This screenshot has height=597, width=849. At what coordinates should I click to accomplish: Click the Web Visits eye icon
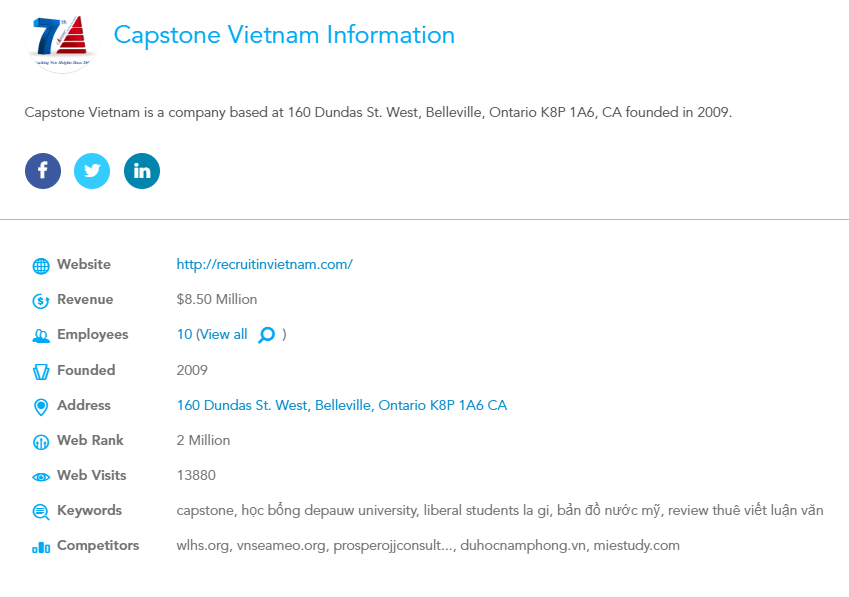click(x=41, y=476)
